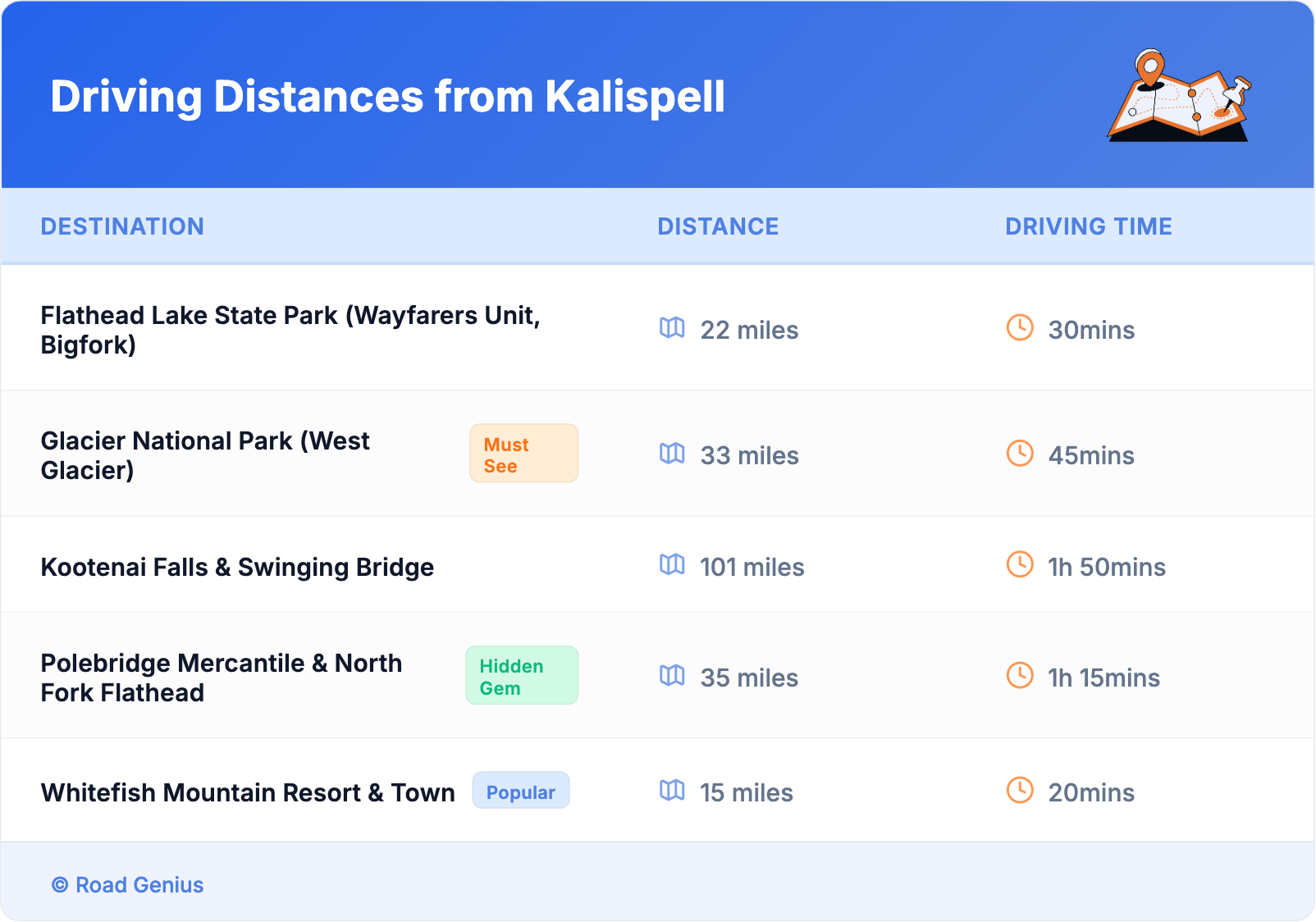Screen dimensions: 1316x922
Task: Click the Destination column header
Action: [x=122, y=226]
